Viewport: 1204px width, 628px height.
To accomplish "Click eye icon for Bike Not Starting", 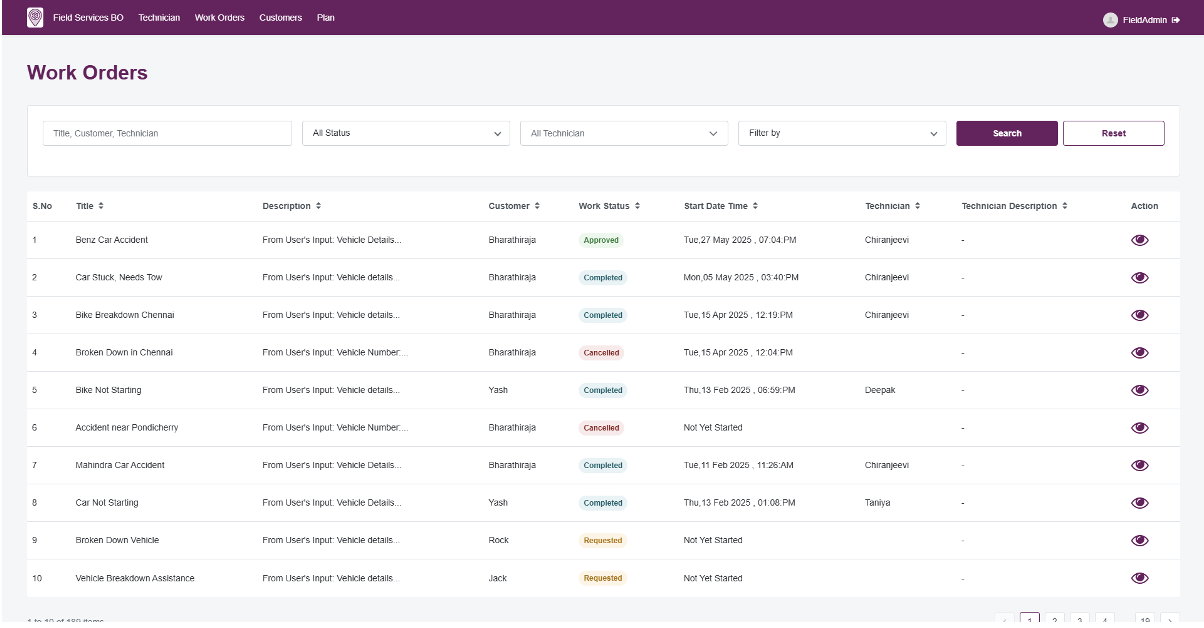I will pos(1139,390).
